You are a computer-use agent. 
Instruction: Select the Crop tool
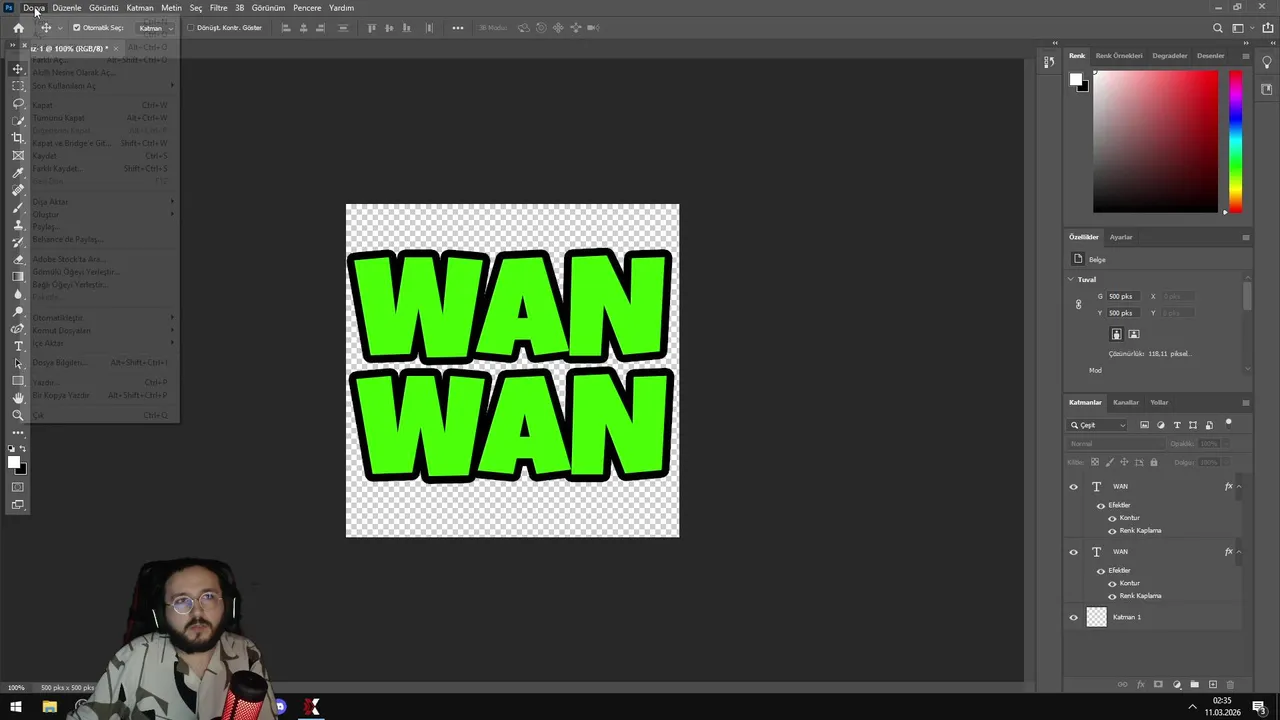[18, 138]
